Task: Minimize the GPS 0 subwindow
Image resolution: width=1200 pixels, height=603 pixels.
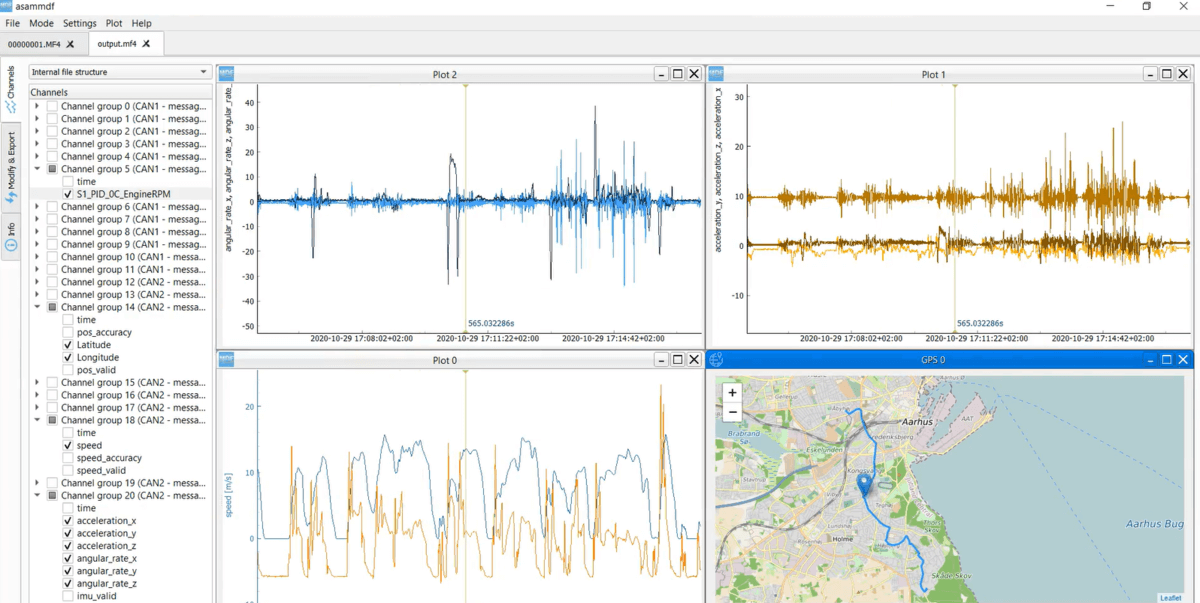Action: click(x=1151, y=359)
